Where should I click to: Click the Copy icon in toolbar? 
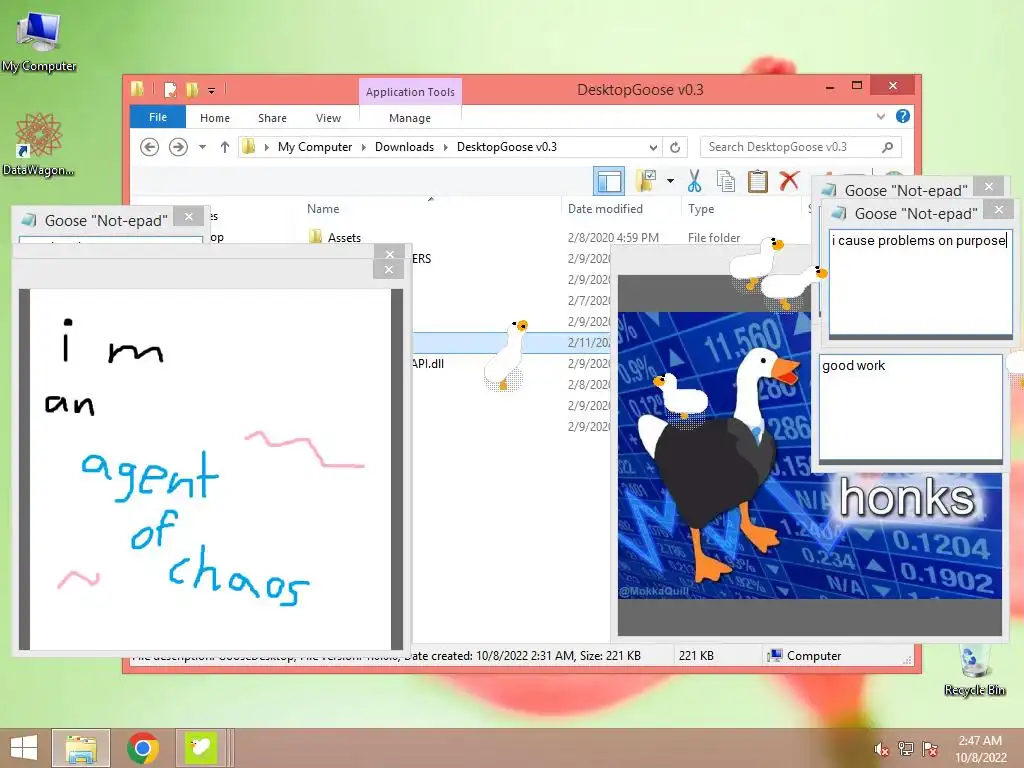point(726,181)
